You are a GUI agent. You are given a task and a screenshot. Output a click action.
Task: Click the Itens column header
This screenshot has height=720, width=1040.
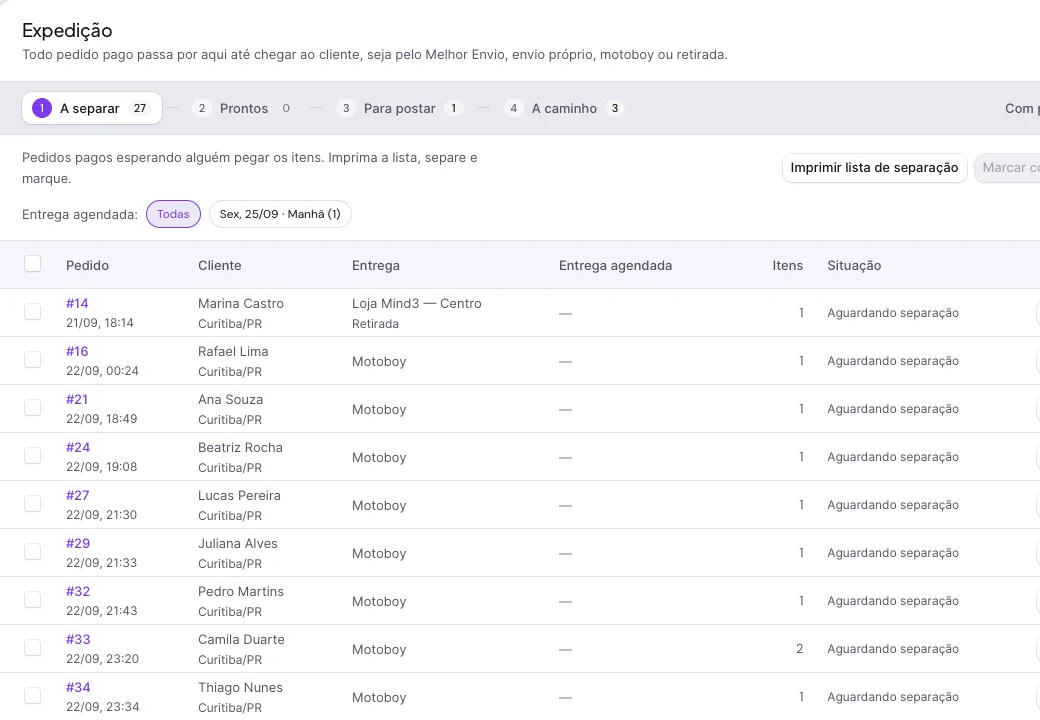pos(787,265)
